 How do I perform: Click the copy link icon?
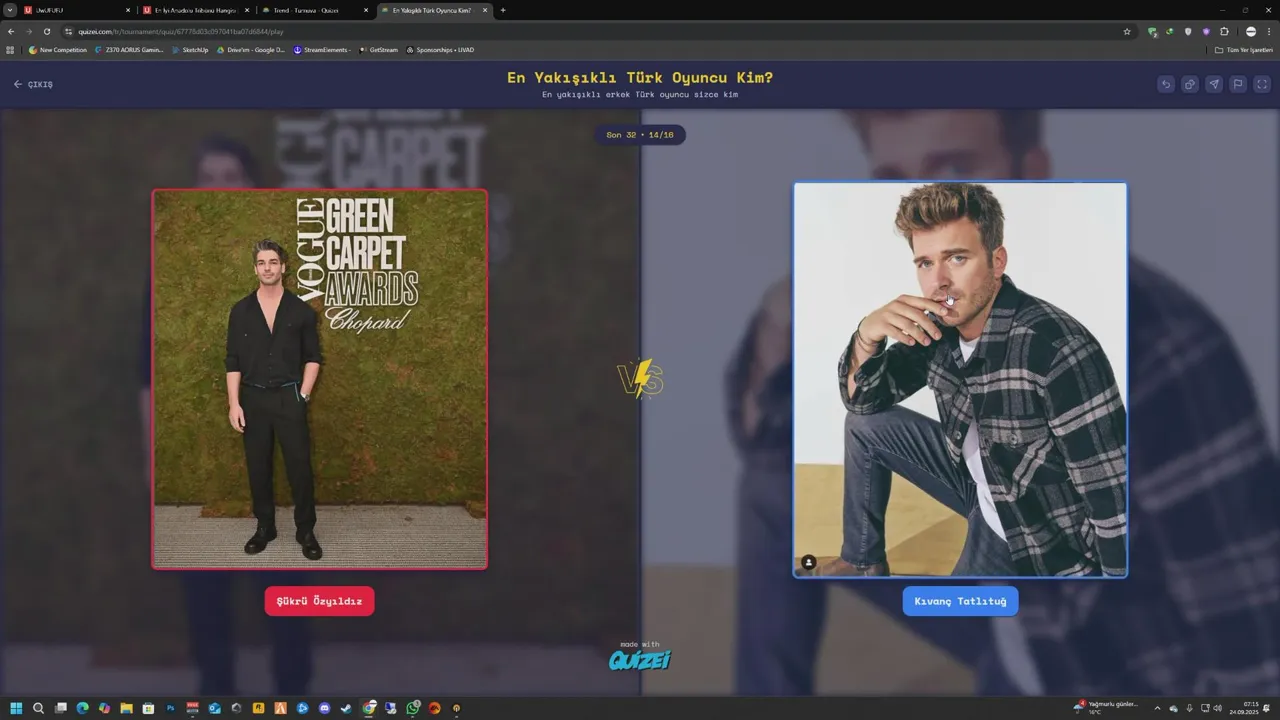[1190, 84]
